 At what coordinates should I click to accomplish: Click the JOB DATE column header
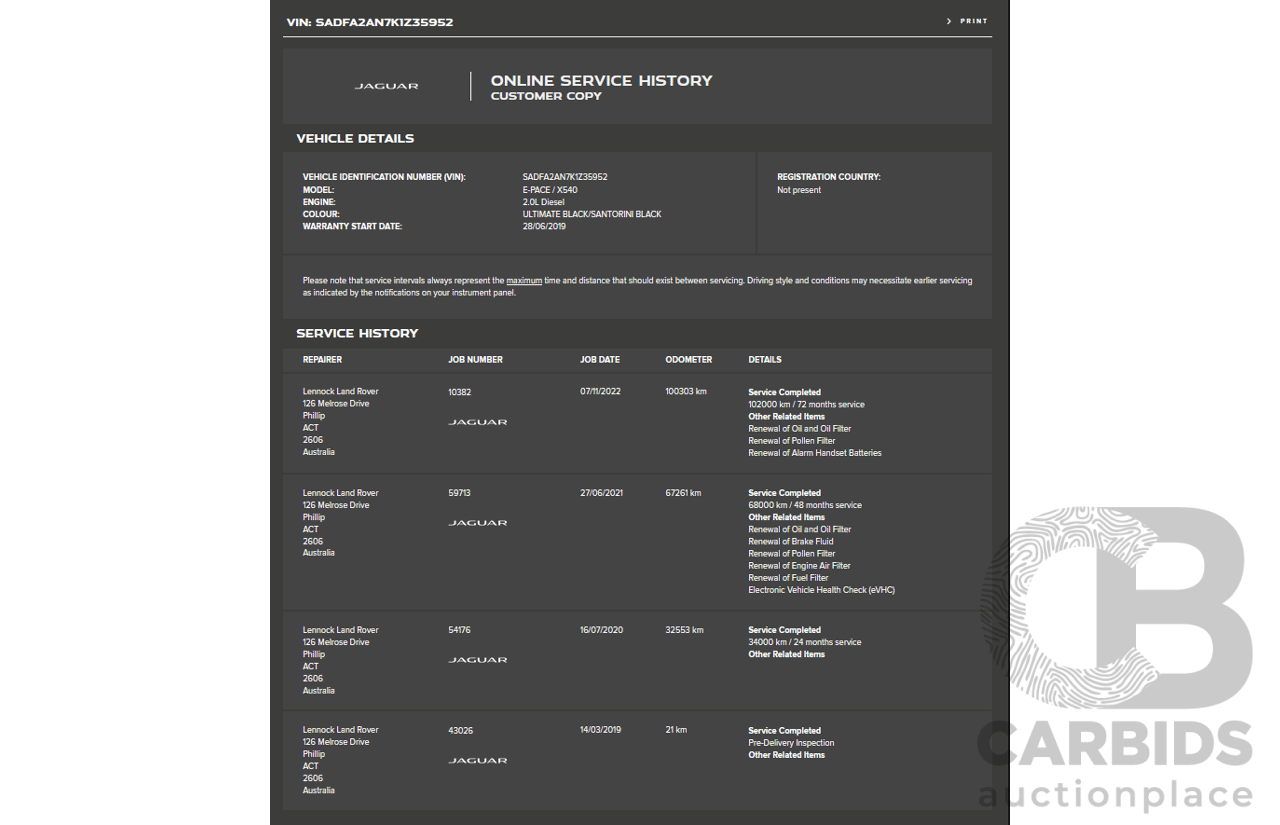coord(600,359)
